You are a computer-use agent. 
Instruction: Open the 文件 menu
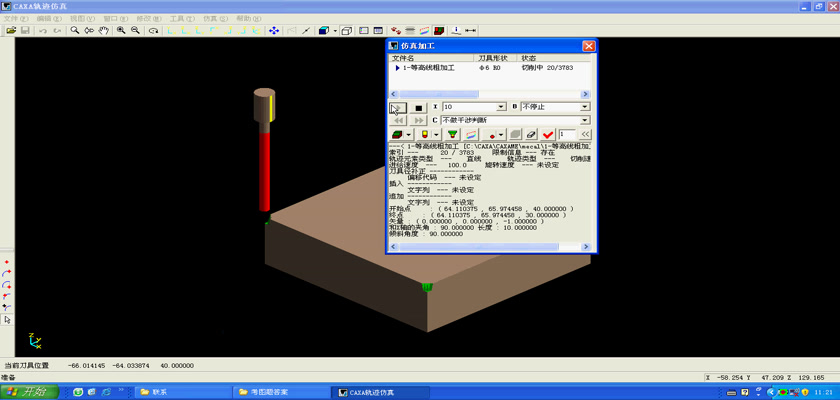[x=16, y=18]
